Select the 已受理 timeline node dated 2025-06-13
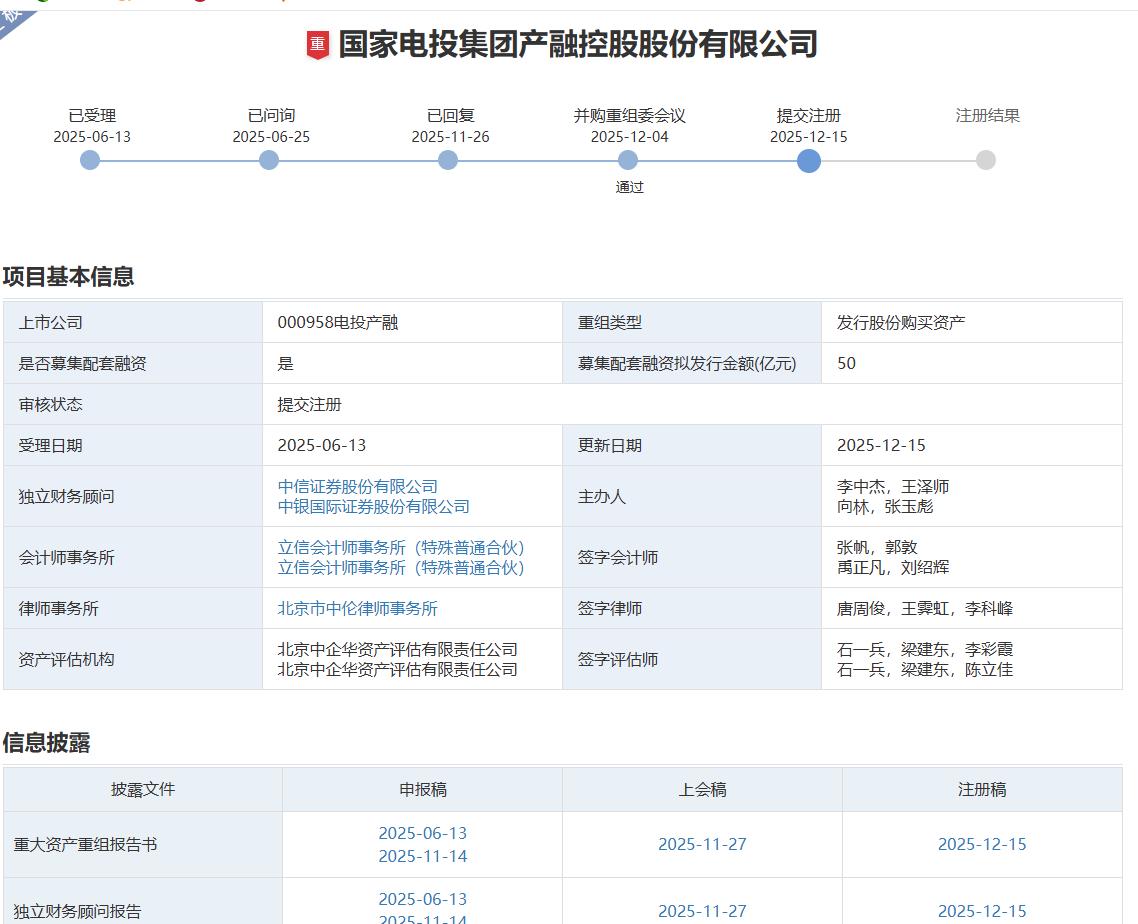Screen dimensions: 1138x924 pos(90,160)
